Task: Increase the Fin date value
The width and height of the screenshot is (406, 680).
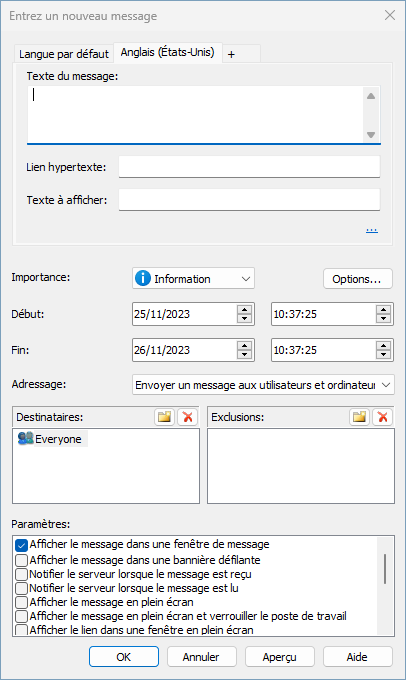Action: click(x=244, y=346)
